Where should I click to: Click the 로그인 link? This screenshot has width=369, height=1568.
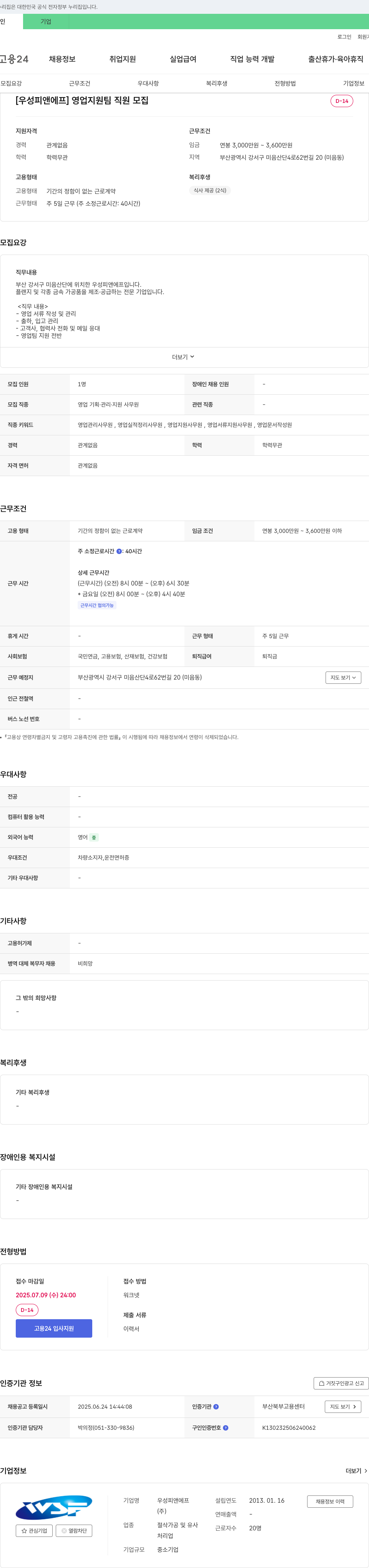click(344, 37)
